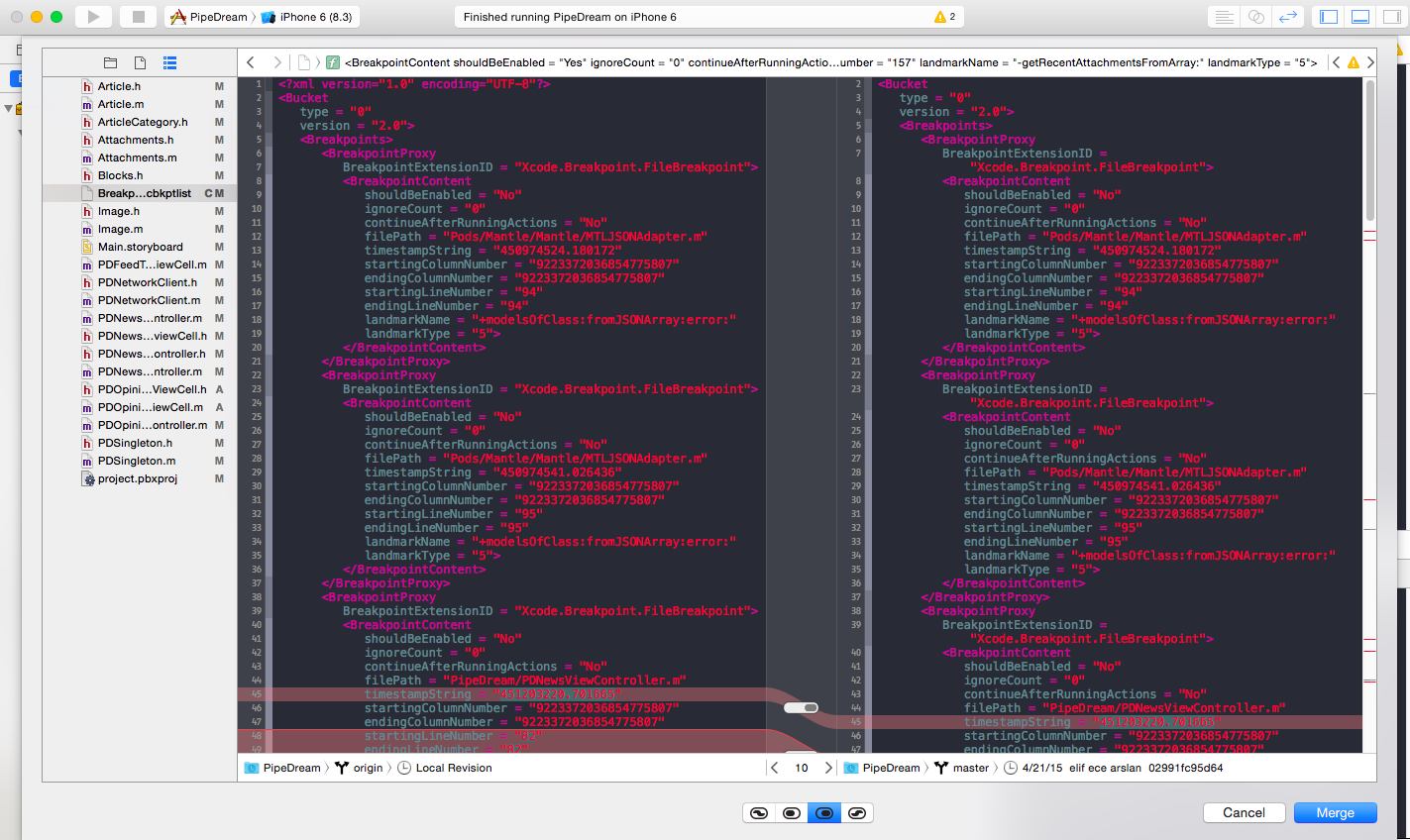This screenshot has width=1410, height=840.
Task: Show folder view in the file sidebar
Action: tap(110, 62)
